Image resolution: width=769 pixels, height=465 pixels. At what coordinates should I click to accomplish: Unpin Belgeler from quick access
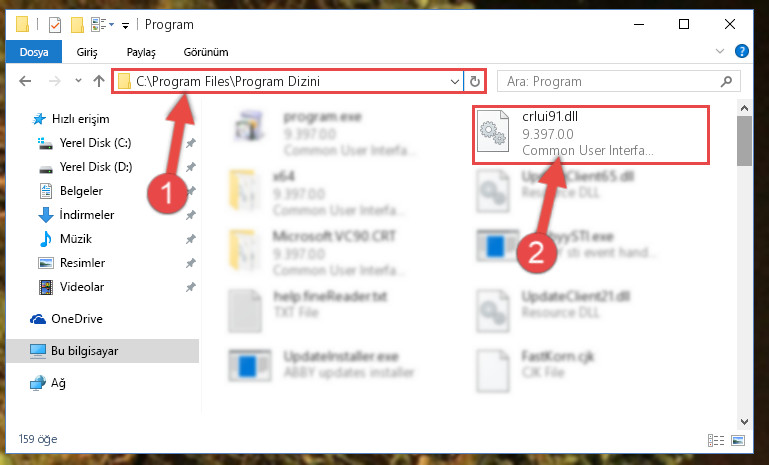pos(190,191)
